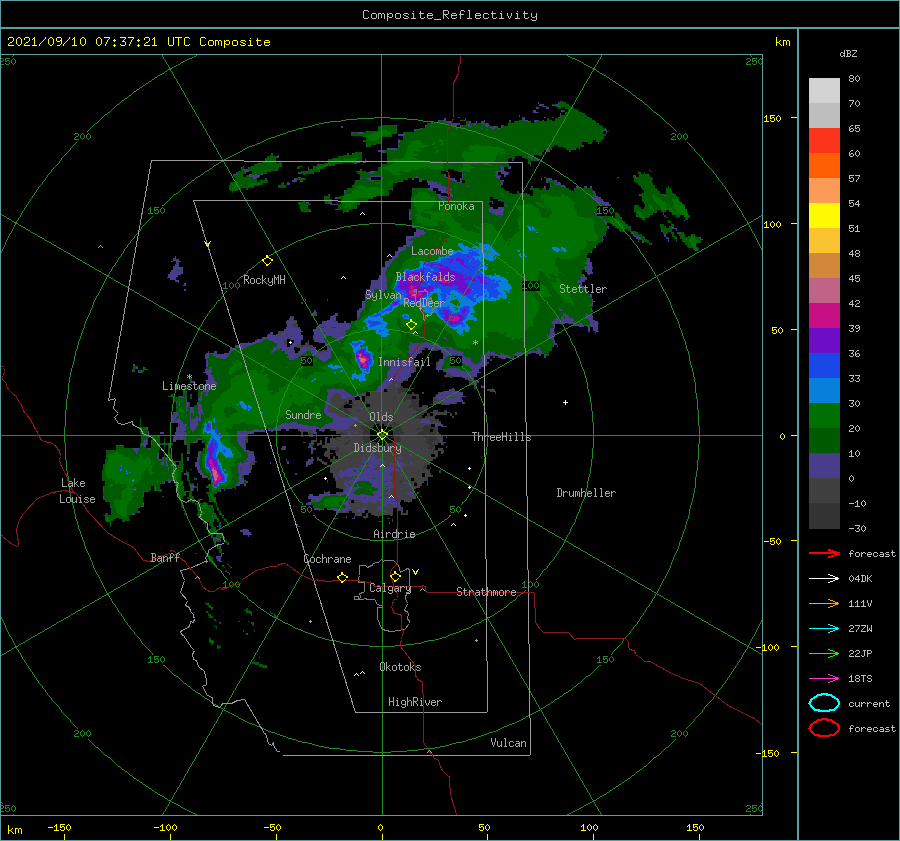This screenshot has height=841, width=900.
Task: Click the Limestone label
Action: 189,386
